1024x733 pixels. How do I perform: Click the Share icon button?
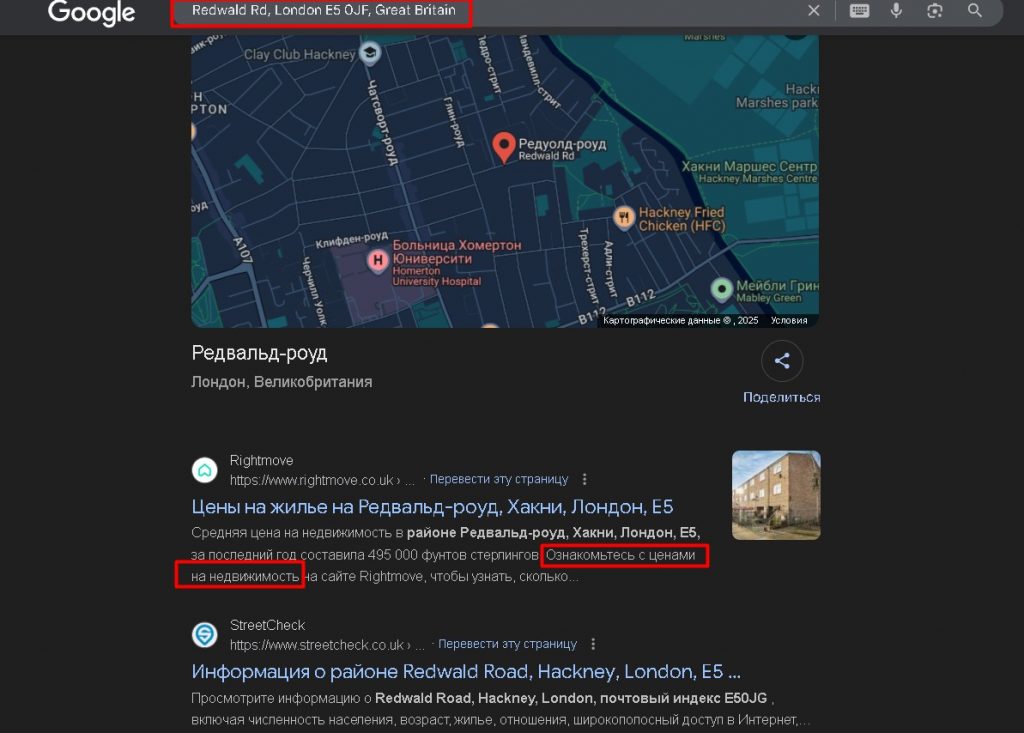click(782, 361)
